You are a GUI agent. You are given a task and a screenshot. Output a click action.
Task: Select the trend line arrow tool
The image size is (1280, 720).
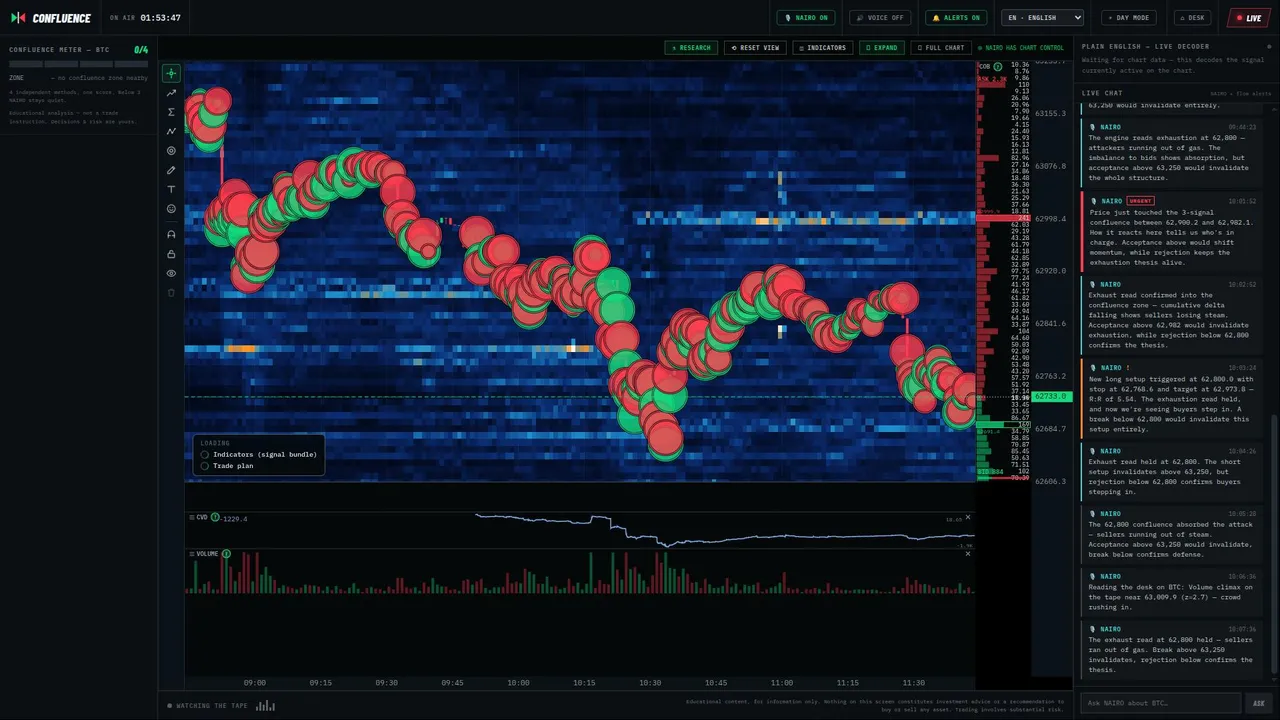point(171,93)
